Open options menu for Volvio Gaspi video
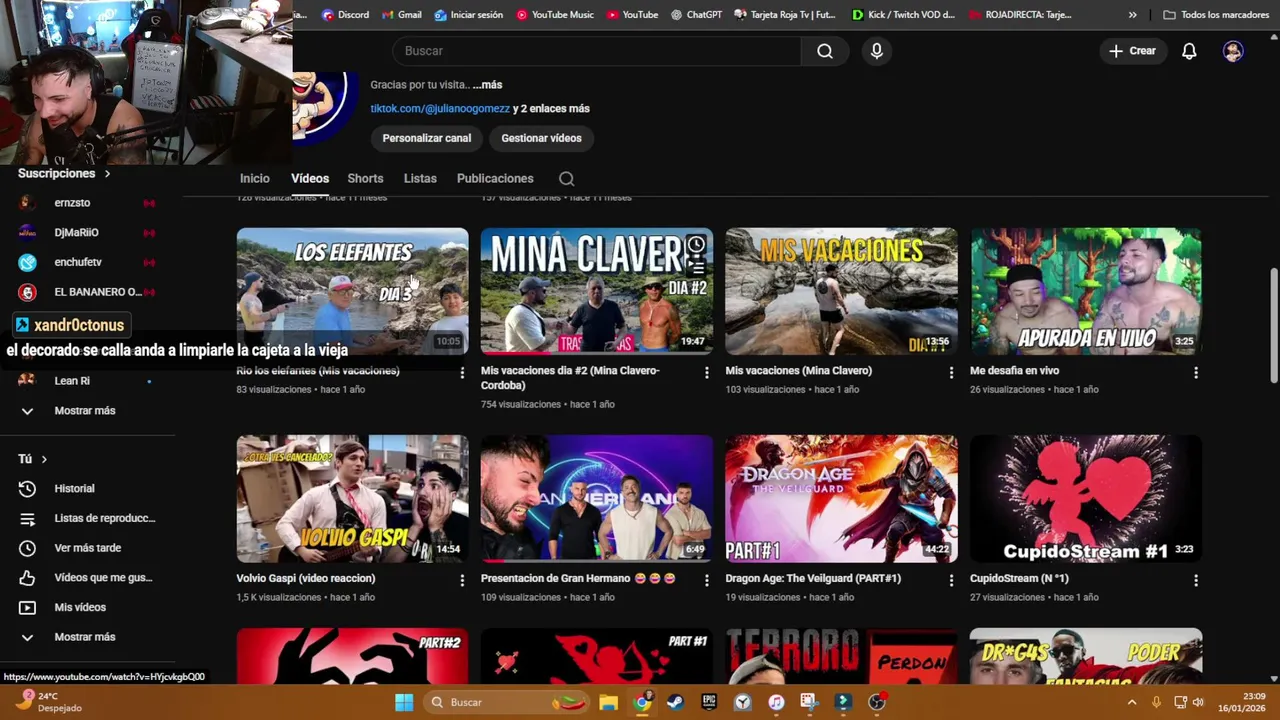This screenshot has width=1280, height=720. click(462, 580)
